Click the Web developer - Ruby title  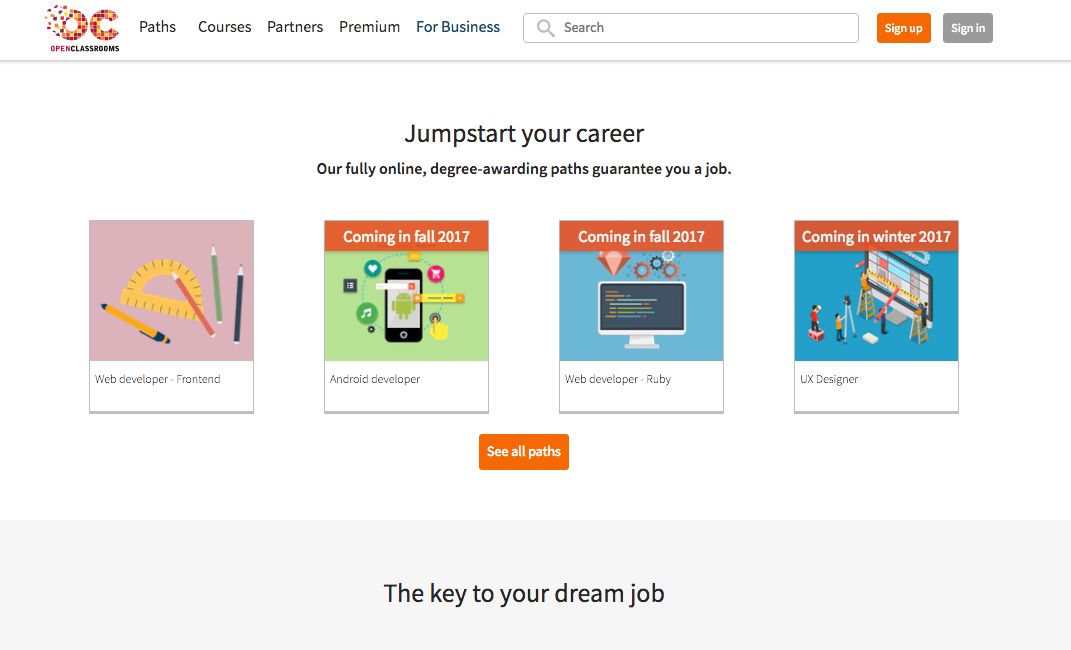point(618,379)
